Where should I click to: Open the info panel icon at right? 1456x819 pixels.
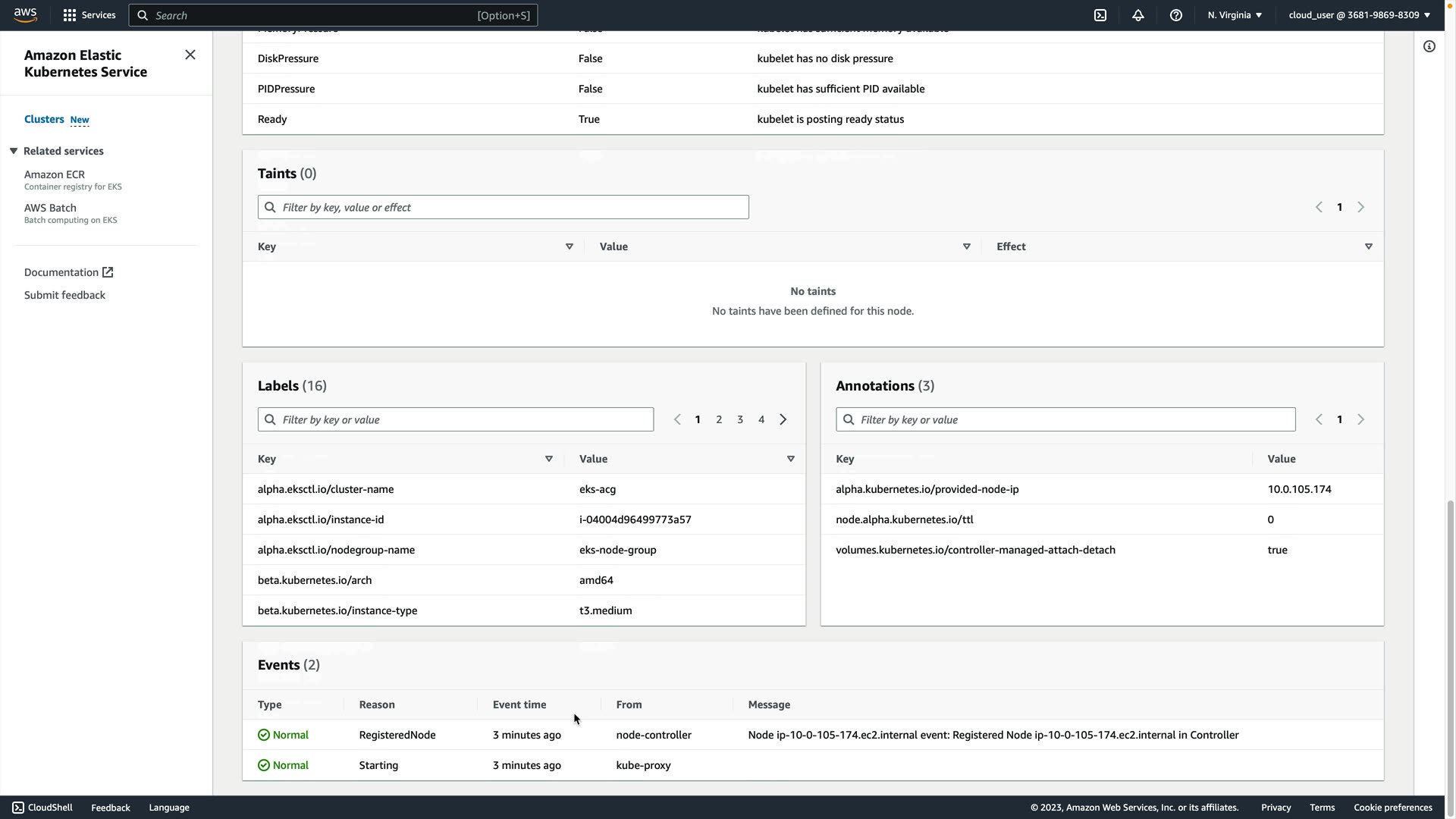[x=1429, y=47]
